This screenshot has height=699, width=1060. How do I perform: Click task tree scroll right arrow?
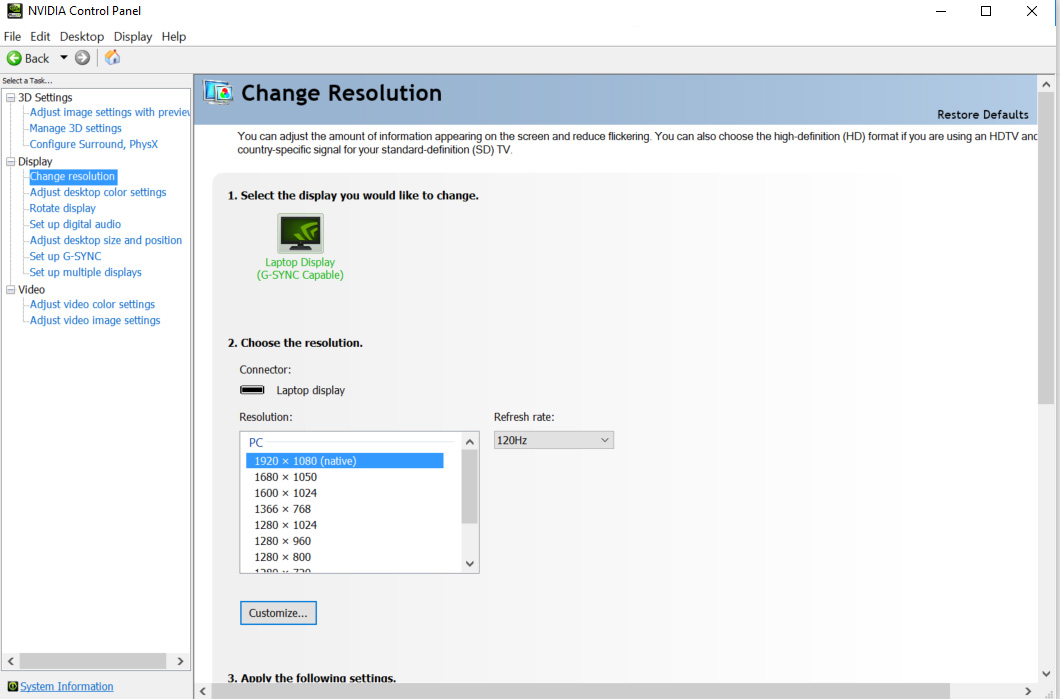(180, 661)
